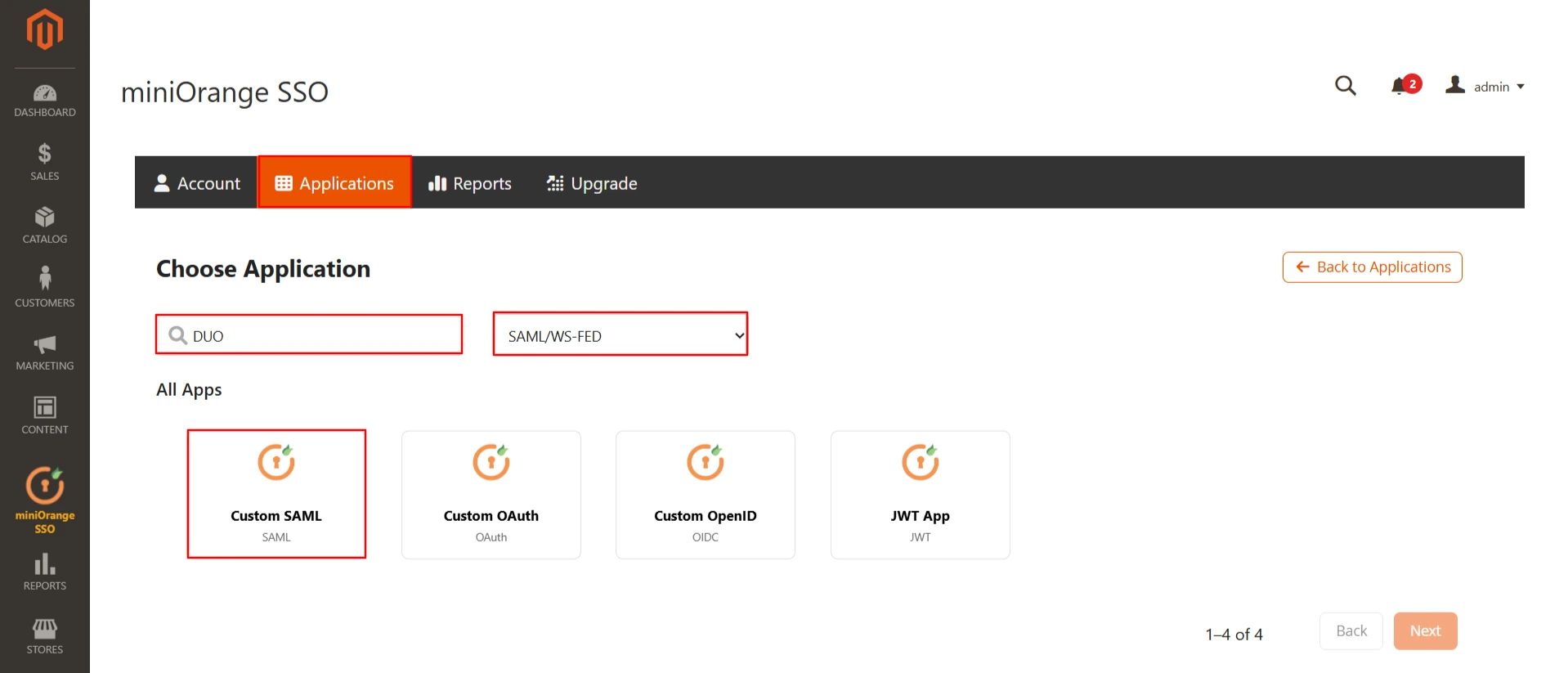1568x673 pixels.
Task: Select the Custom OAuth app card
Action: [x=491, y=496]
